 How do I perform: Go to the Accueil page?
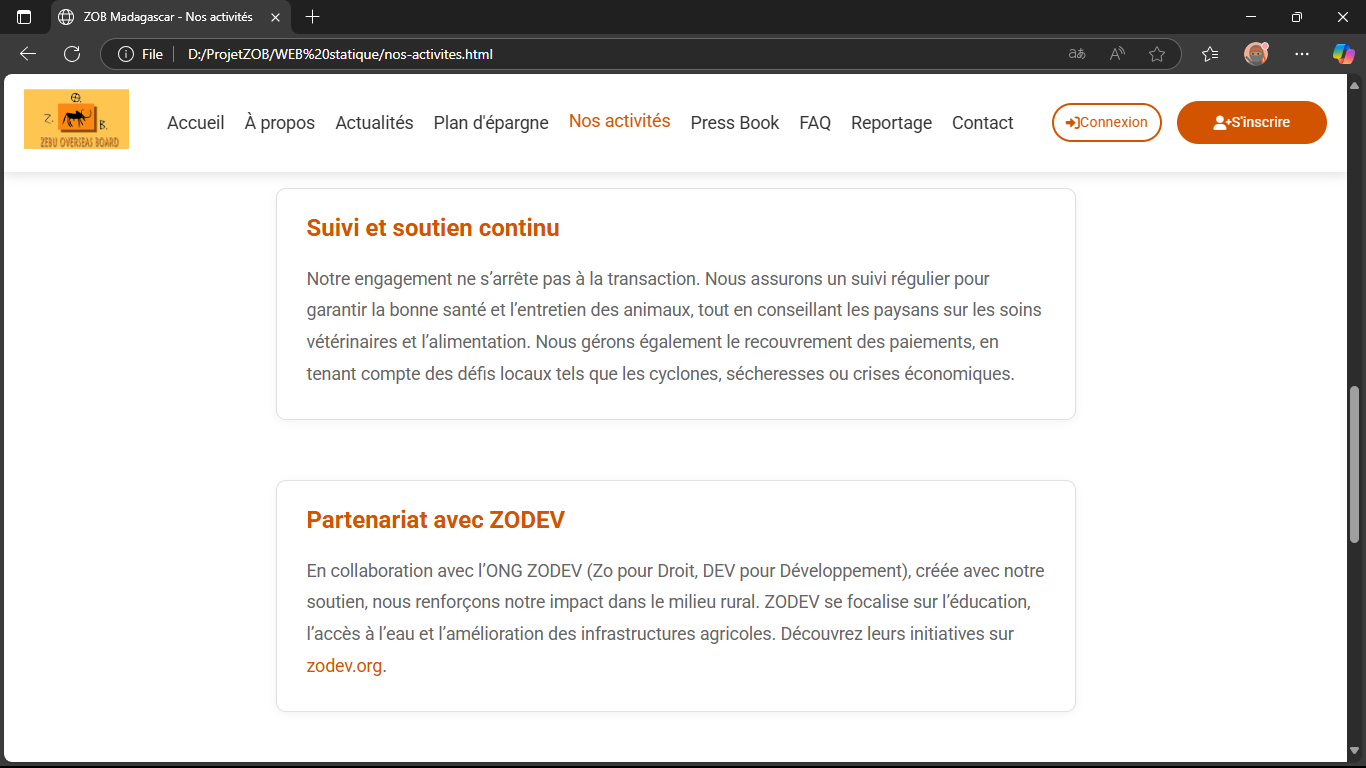[x=196, y=123]
